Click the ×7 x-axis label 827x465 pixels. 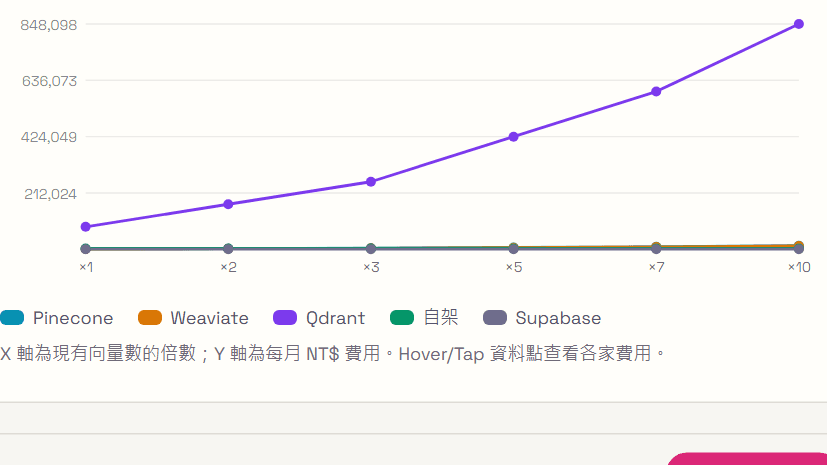point(656,267)
